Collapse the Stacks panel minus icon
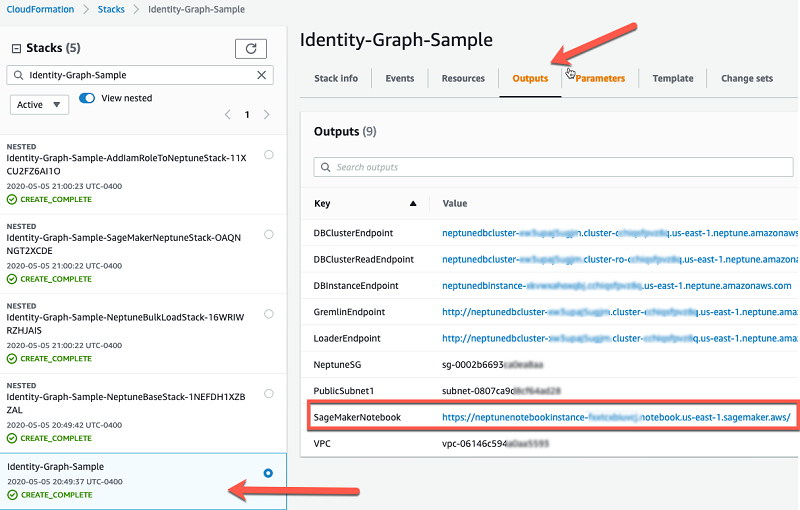The width and height of the screenshot is (800, 510). click(x=16, y=48)
